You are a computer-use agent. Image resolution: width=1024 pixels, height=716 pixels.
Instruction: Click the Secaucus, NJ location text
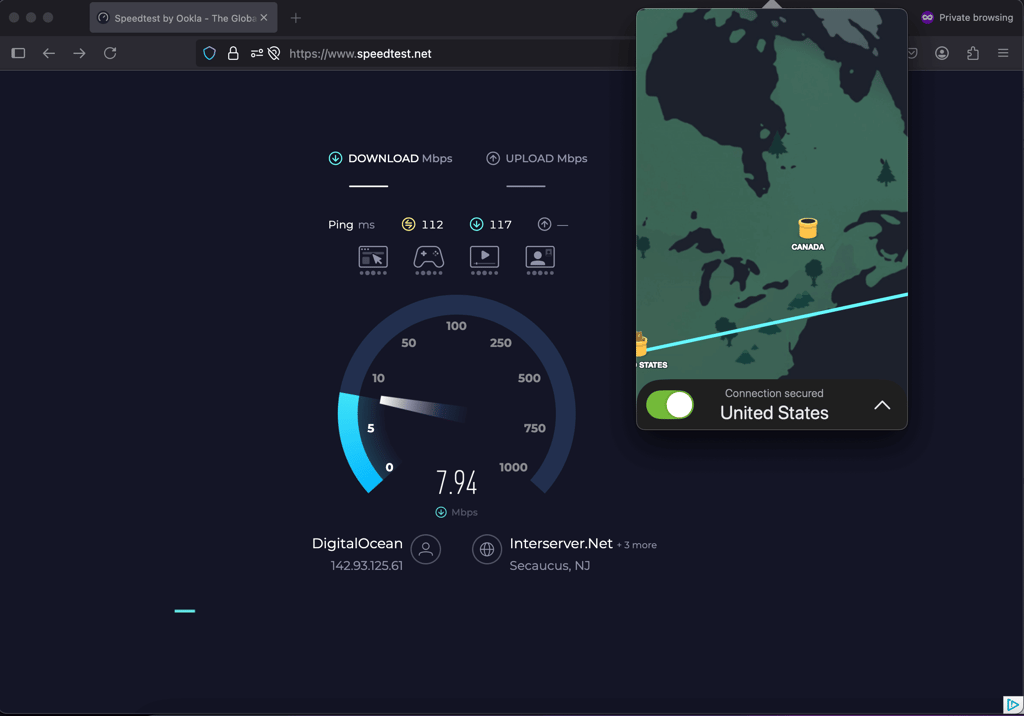550,566
